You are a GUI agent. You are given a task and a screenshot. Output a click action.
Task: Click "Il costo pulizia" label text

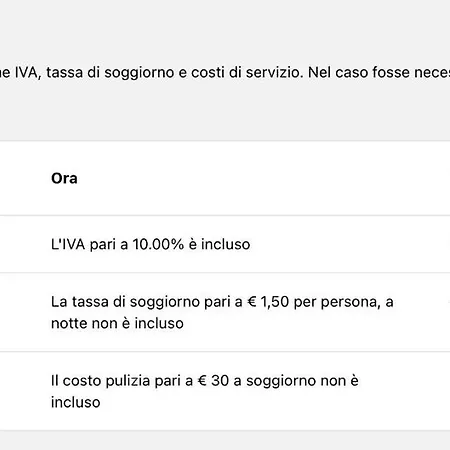101,381
